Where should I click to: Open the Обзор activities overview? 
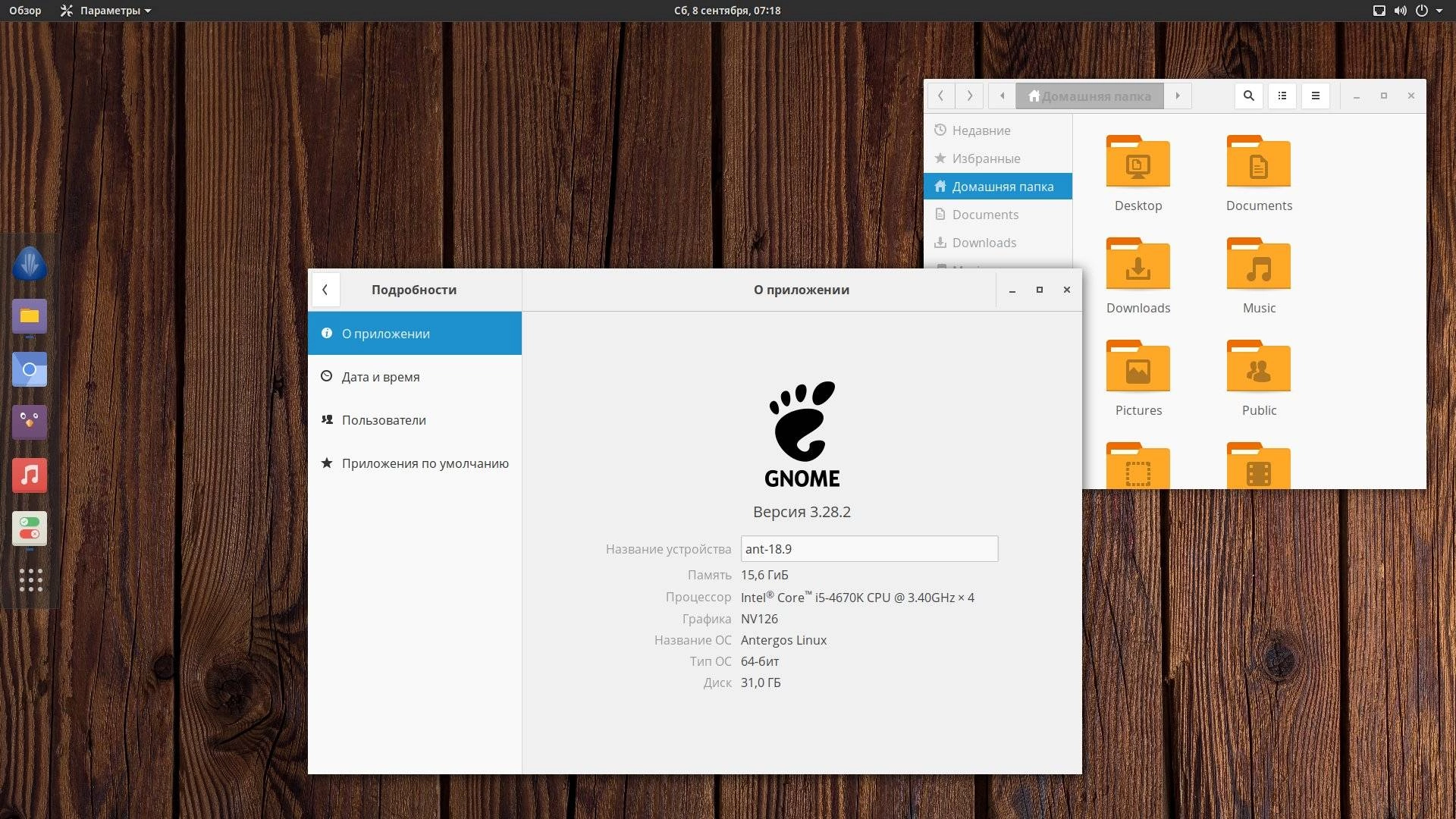pyautogui.click(x=25, y=11)
